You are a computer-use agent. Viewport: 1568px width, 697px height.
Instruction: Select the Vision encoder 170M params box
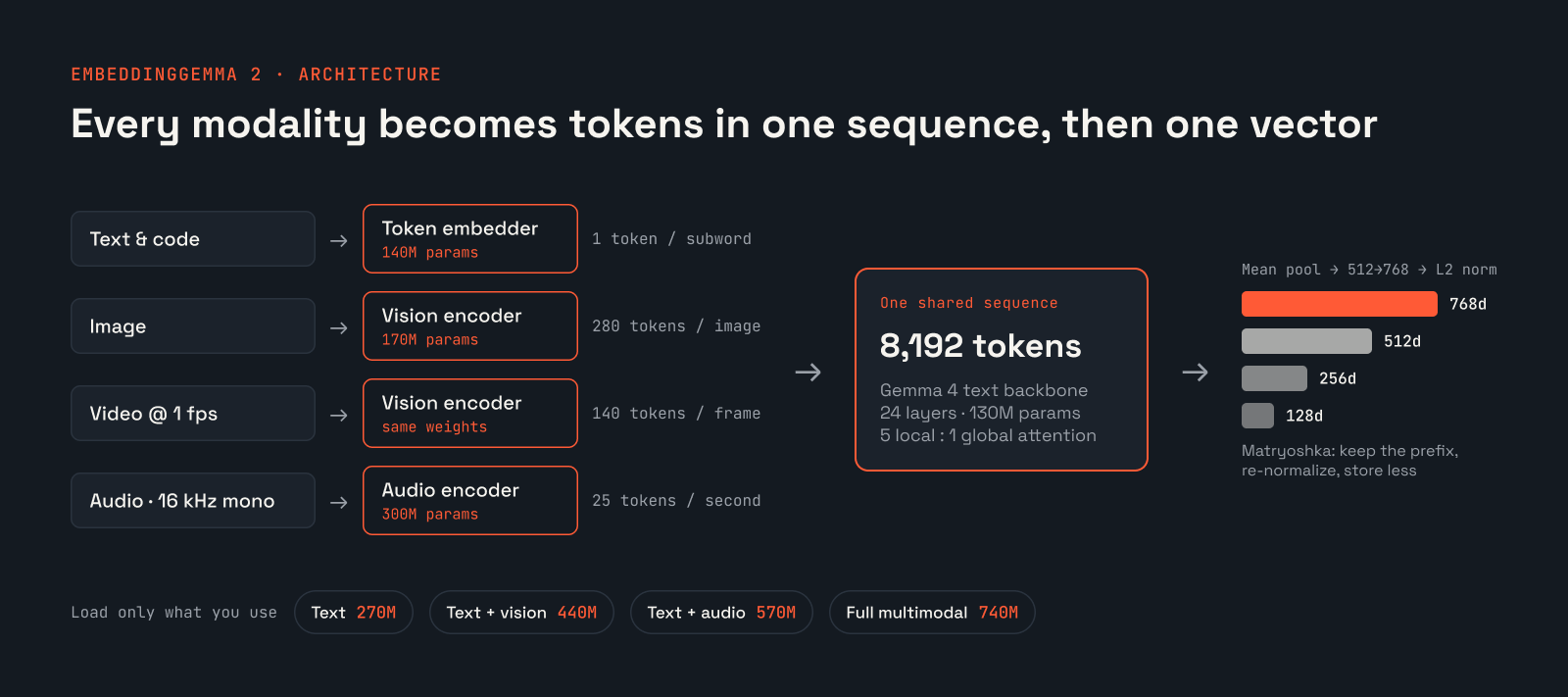470,325
